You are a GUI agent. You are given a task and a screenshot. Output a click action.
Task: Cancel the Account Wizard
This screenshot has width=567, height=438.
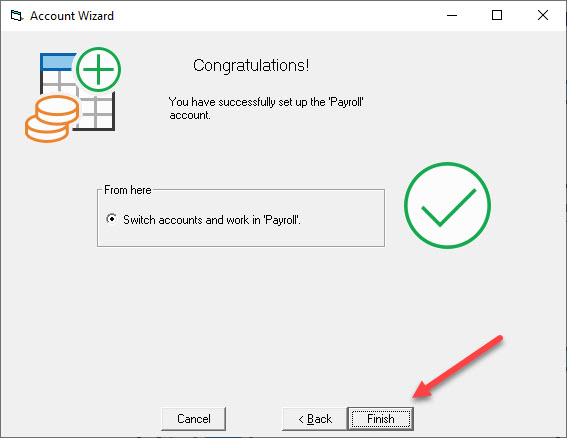tap(193, 419)
